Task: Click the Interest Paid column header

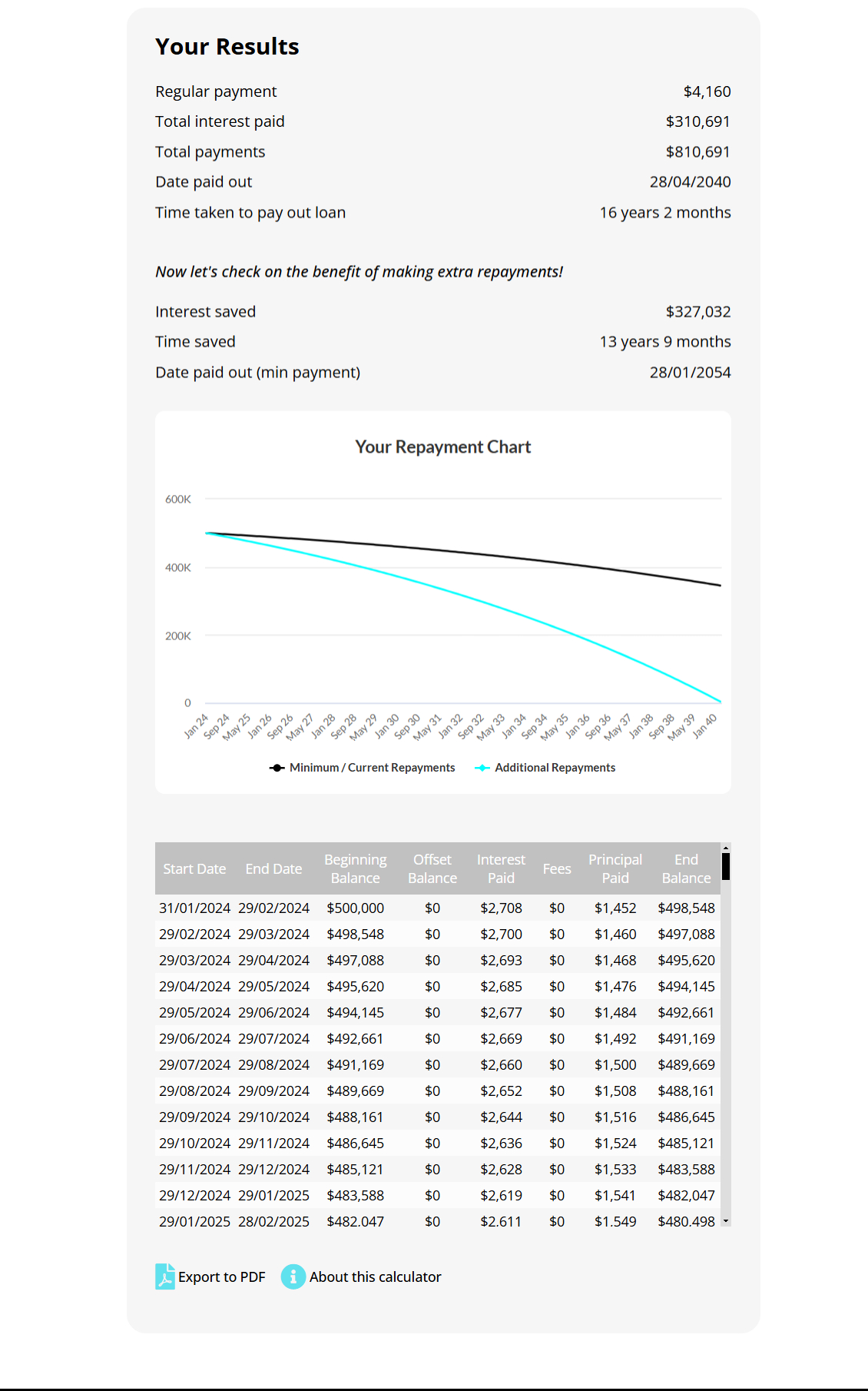Action: pos(501,868)
